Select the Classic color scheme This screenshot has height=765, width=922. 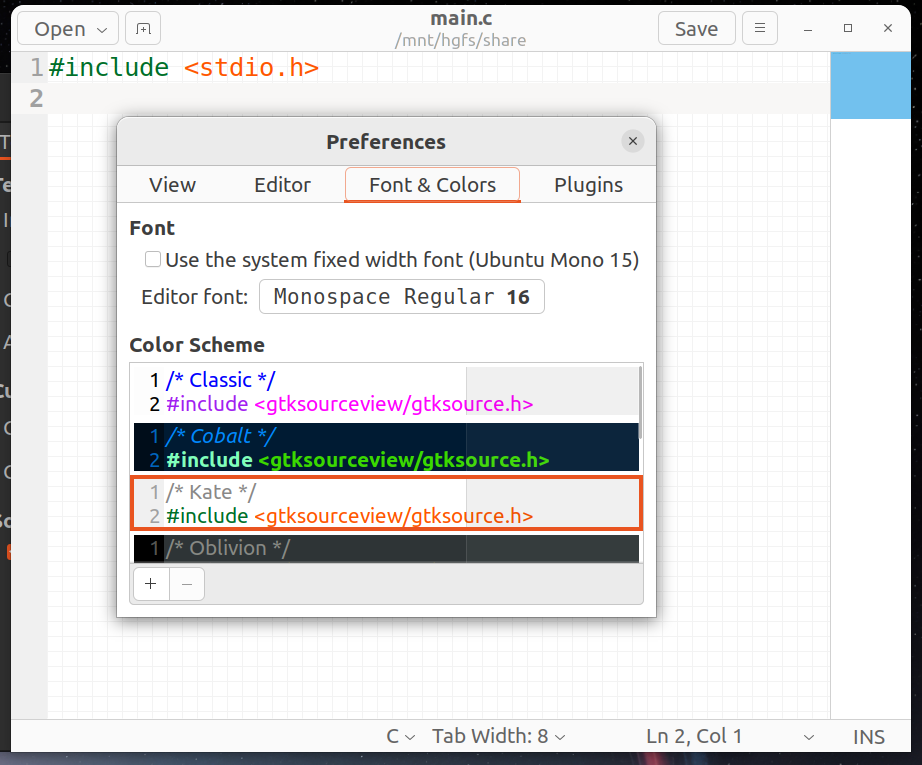[x=386, y=392]
